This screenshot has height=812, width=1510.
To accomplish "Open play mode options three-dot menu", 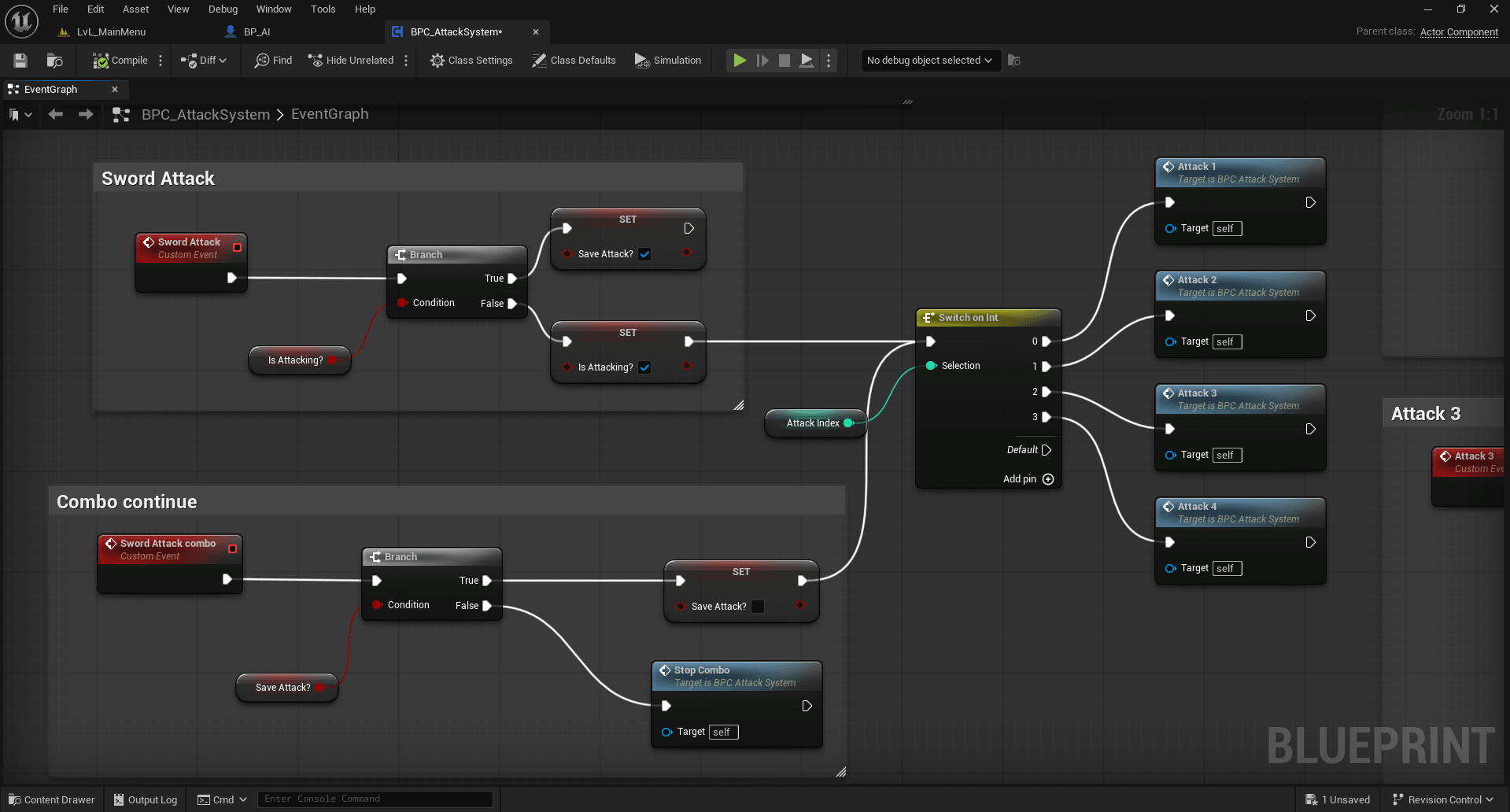I will click(x=829, y=61).
